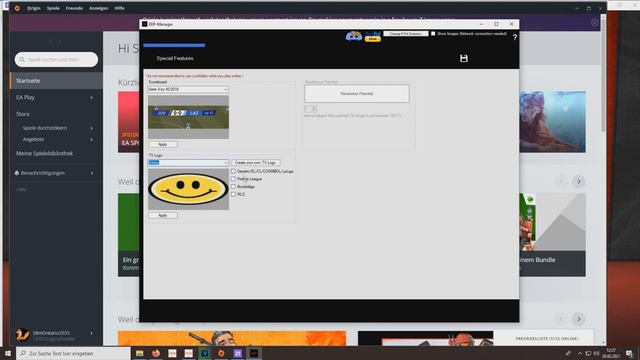Screen dimensions: 640x360
Task: Open the Origin menu in the menu bar
Action: click(x=34, y=8)
